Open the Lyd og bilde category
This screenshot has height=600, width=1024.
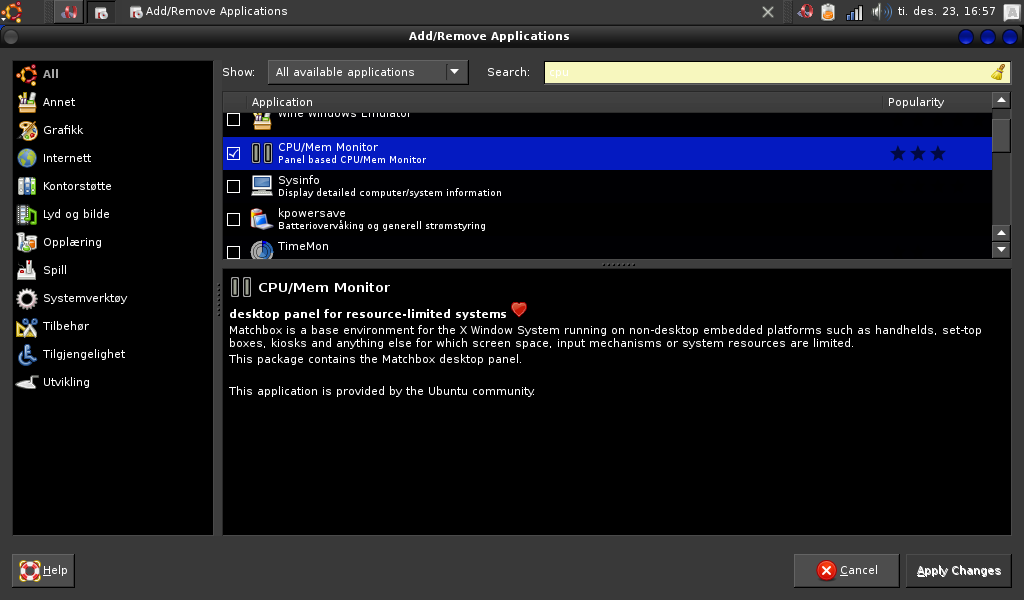pyautogui.click(x=63, y=214)
